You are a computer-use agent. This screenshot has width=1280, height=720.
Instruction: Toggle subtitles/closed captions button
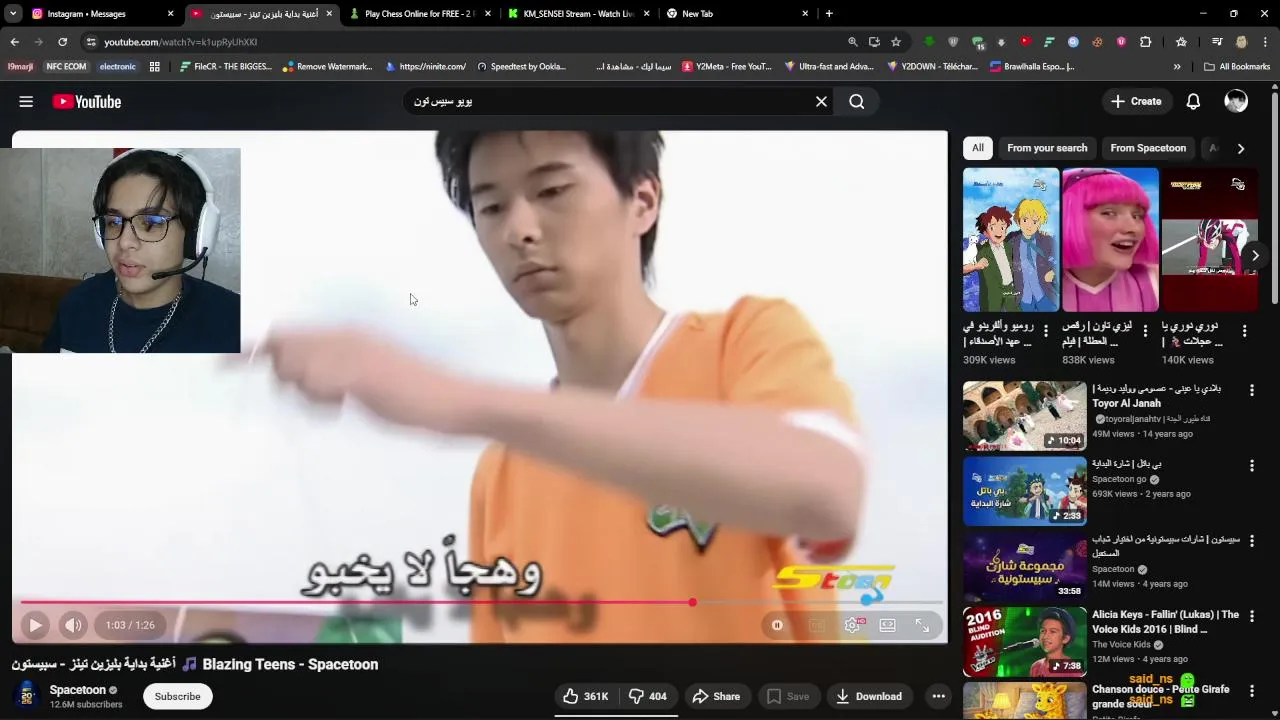(x=817, y=625)
